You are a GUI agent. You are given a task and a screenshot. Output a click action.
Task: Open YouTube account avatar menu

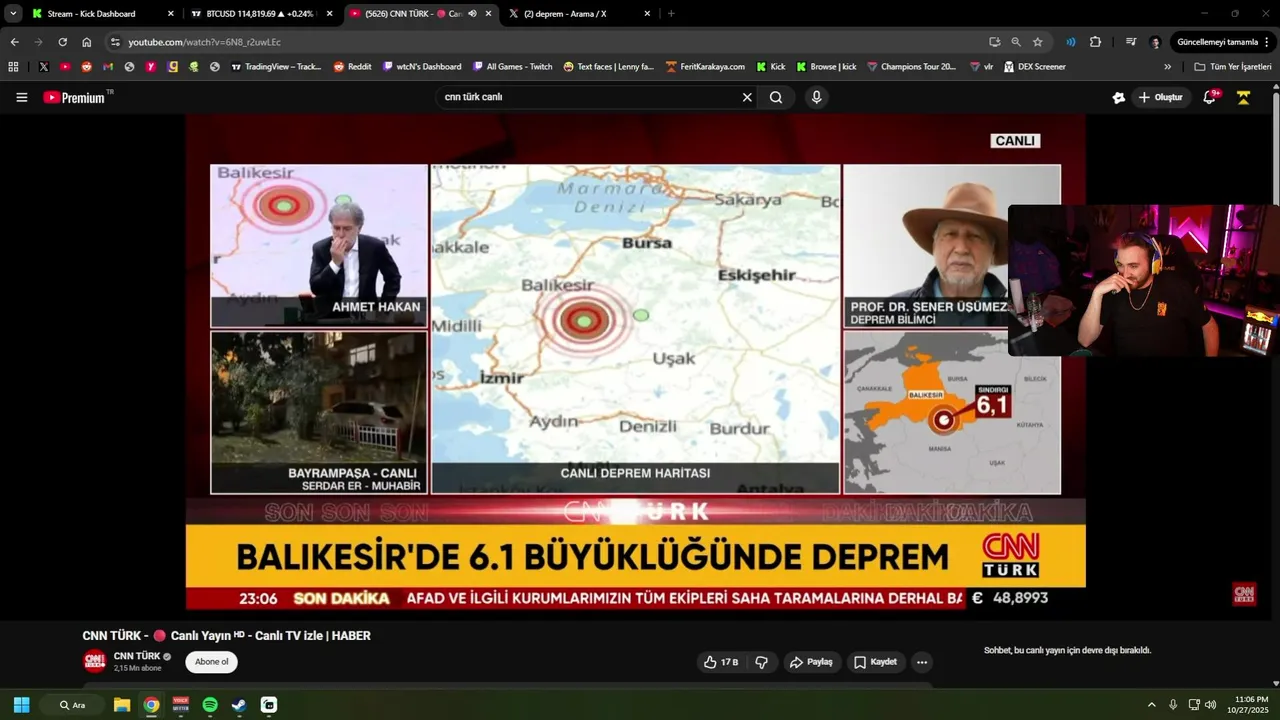click(1244, 97)
